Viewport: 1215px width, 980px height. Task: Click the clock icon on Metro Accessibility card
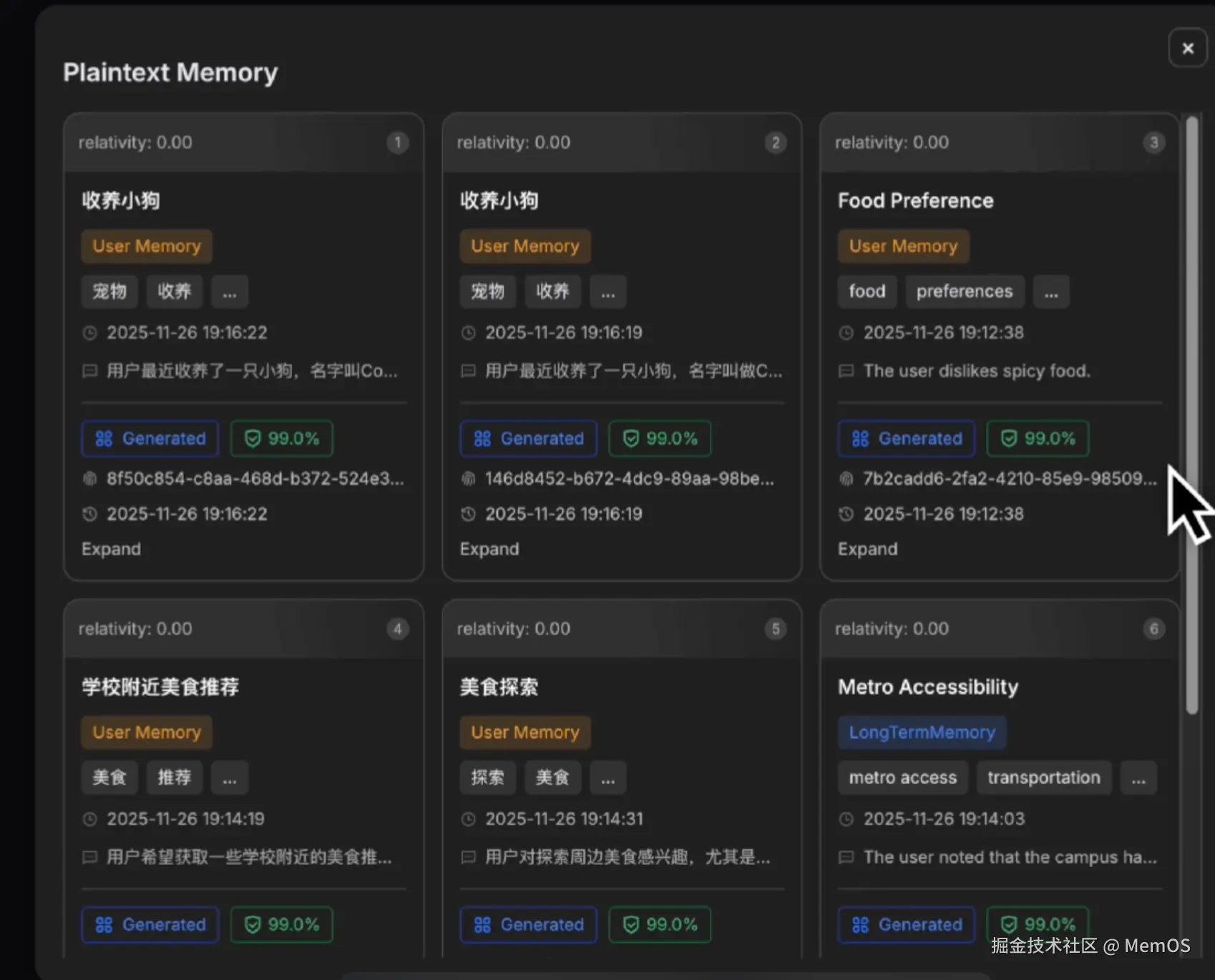click(846, 819)
